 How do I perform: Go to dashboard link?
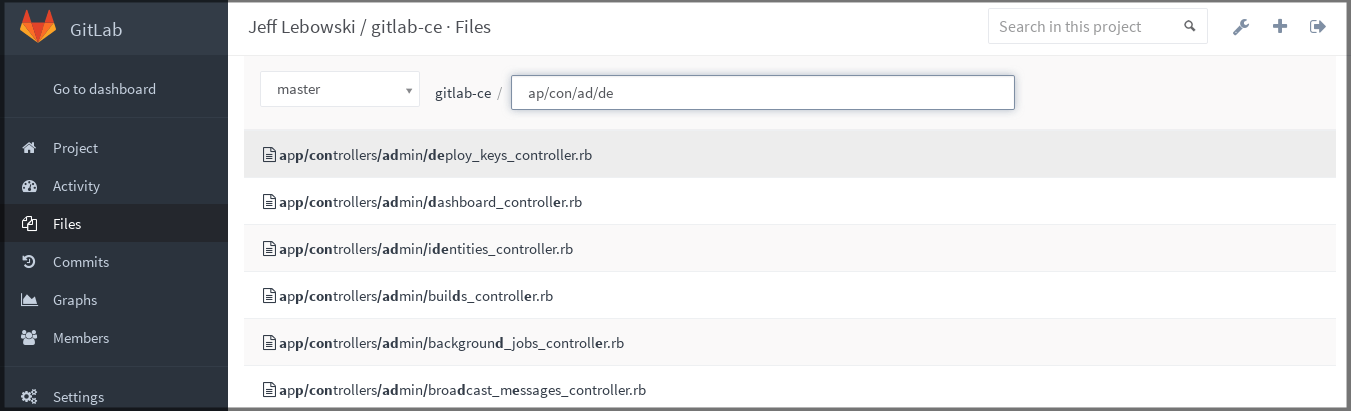click(x=104, y=89)
